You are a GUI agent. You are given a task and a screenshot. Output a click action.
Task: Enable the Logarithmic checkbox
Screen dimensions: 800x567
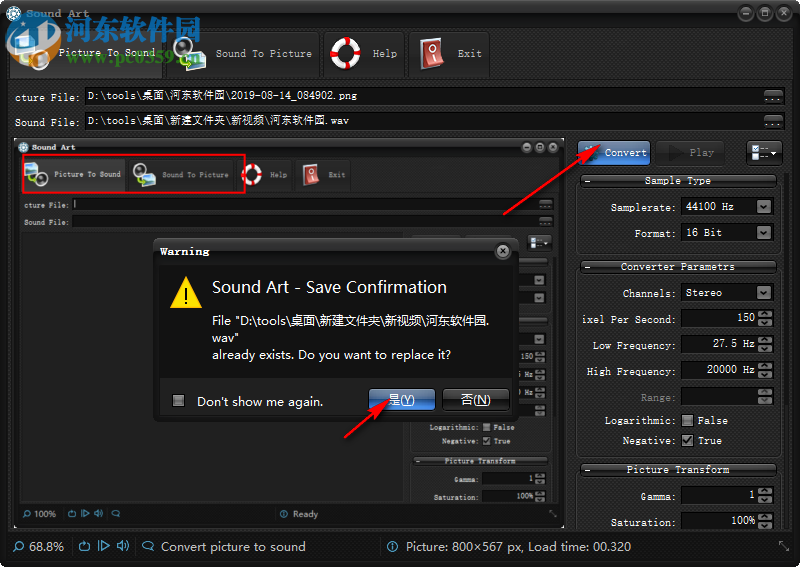click(688, 421)
